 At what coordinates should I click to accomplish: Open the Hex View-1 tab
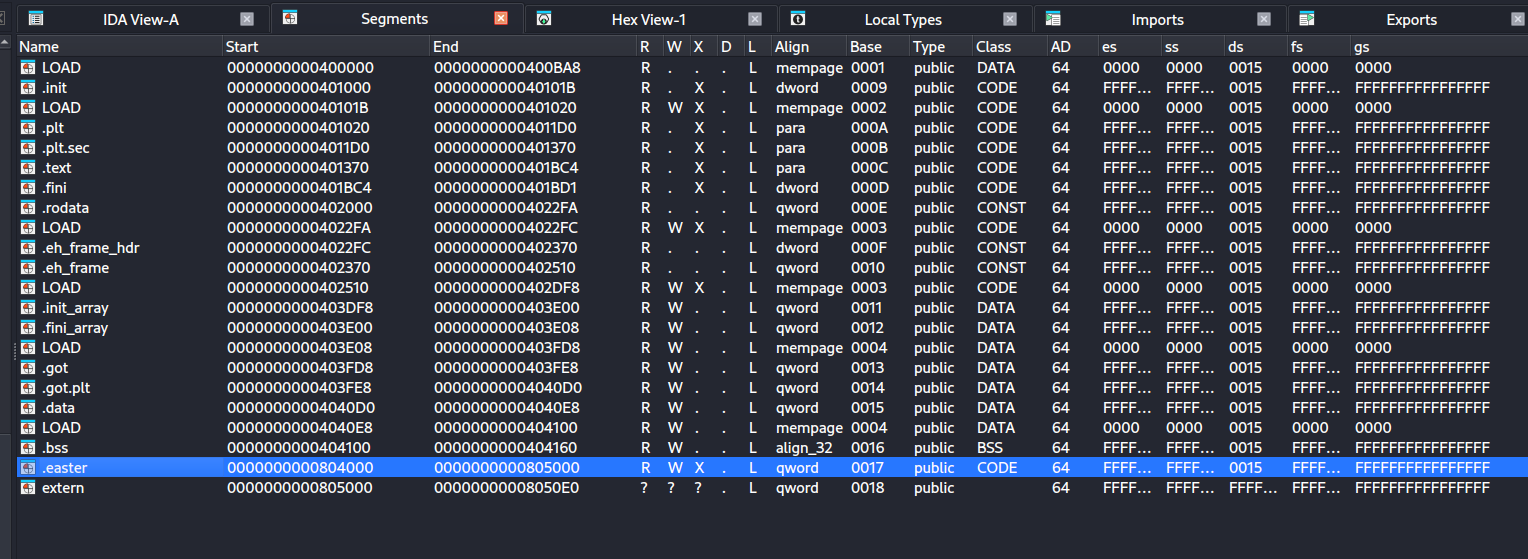[648, 20]
